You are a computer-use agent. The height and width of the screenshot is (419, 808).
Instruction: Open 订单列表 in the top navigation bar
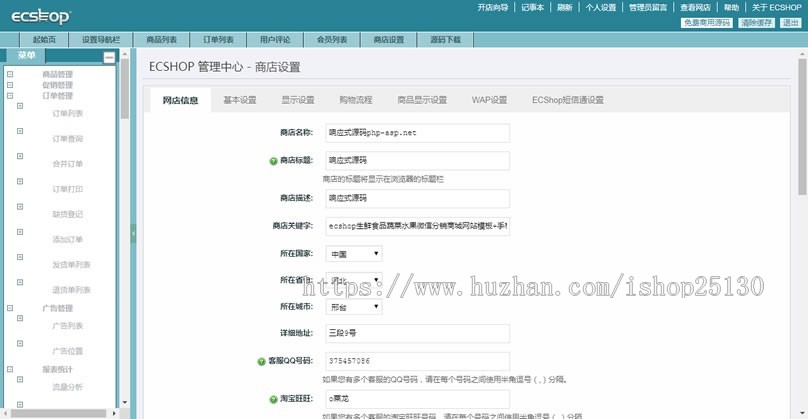(x=218, y=40)
